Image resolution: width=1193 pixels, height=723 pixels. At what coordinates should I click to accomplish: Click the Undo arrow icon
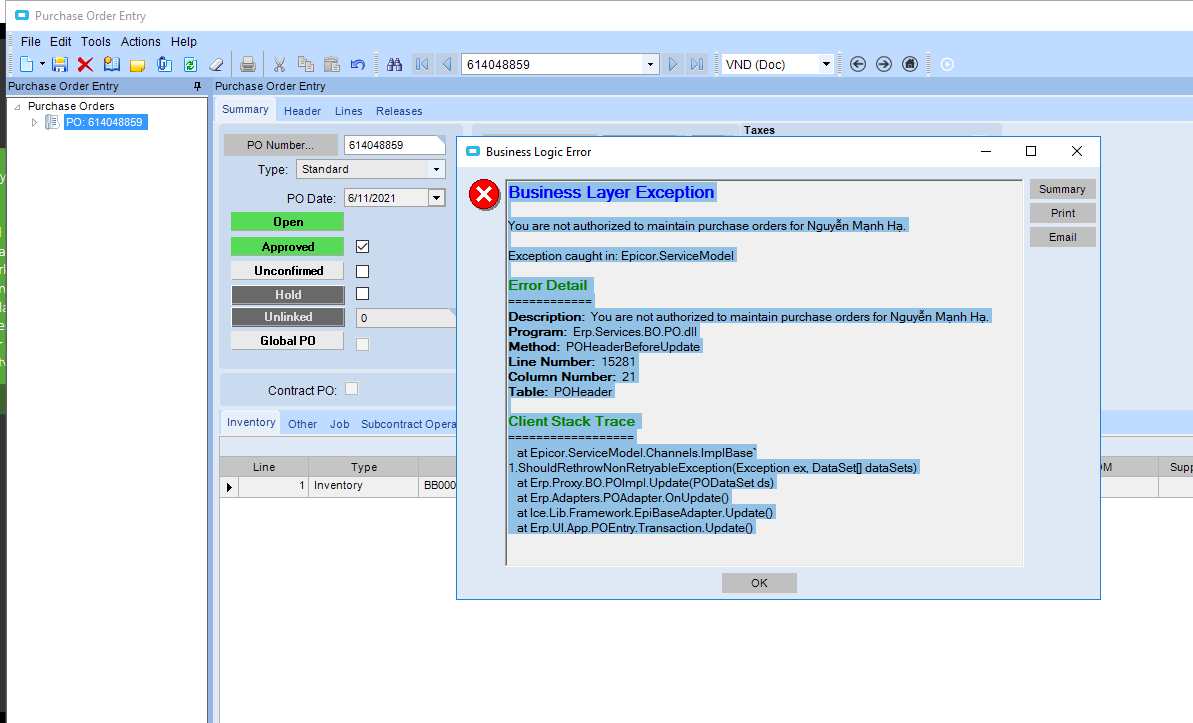click(358, 65)
